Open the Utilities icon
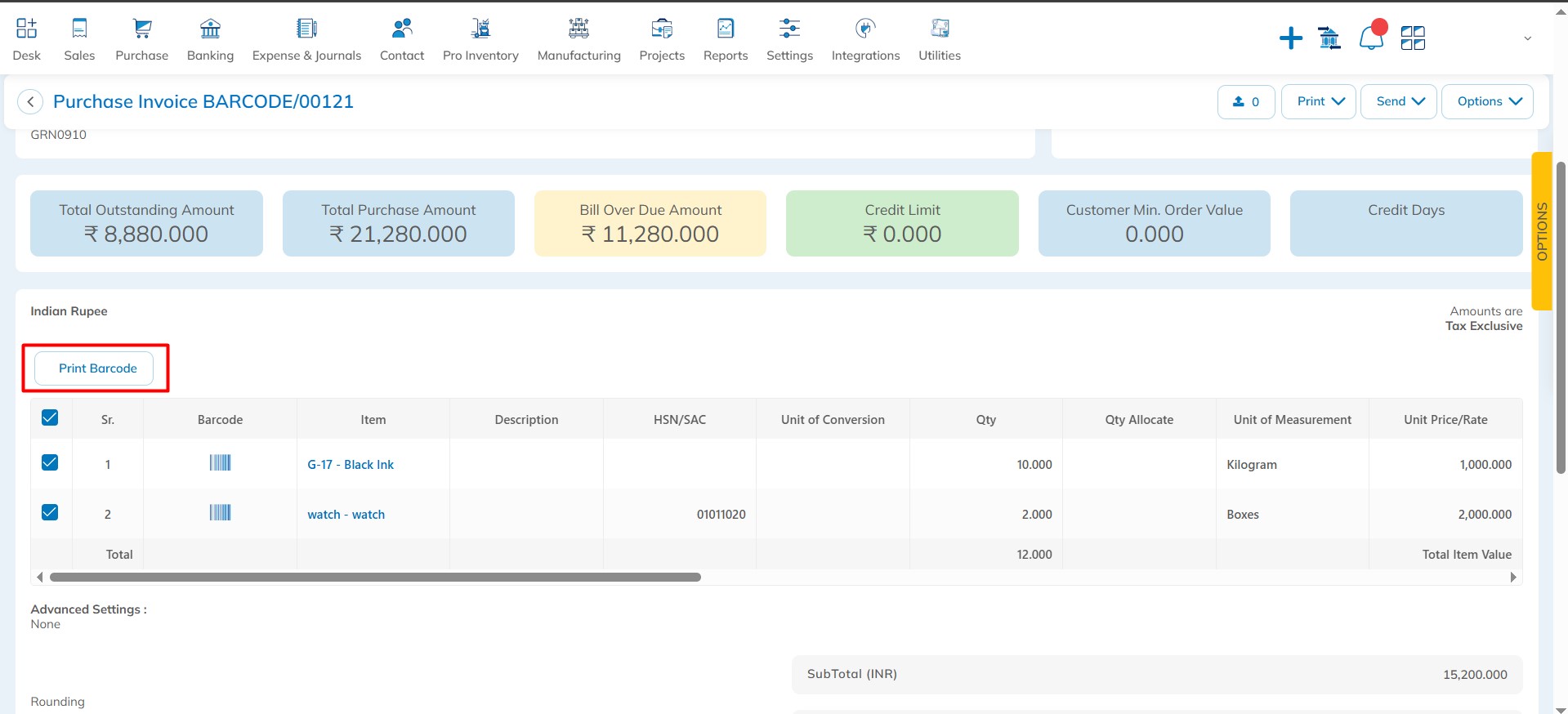This screenshot has width=1568, height=714. pos(940,29)
